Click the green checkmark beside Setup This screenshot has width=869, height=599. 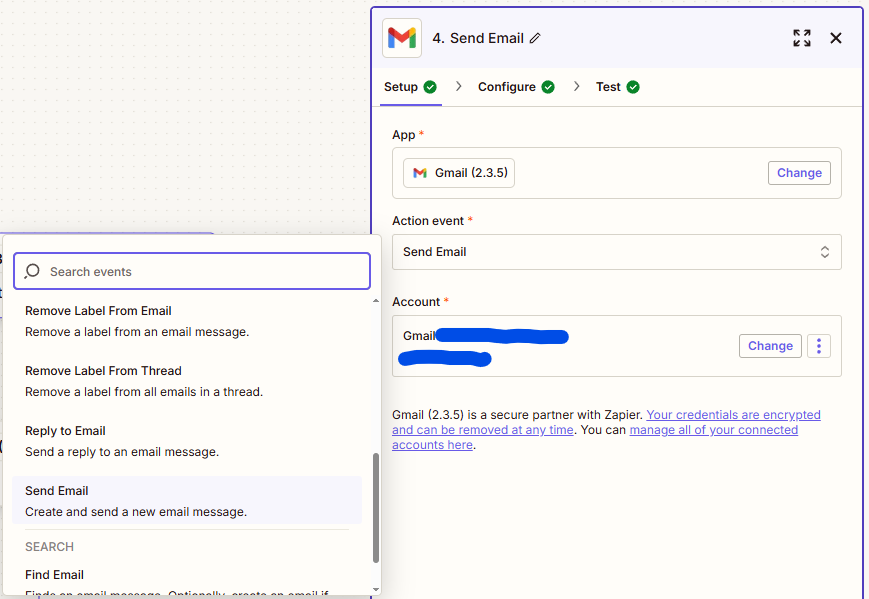coord(430,87)
